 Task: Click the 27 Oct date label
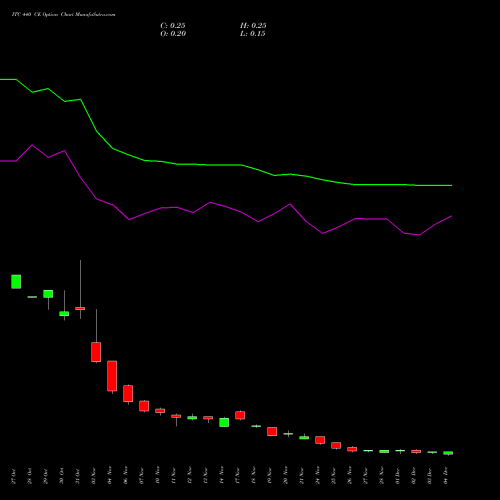pyautogui.click(x=14, y=476)
